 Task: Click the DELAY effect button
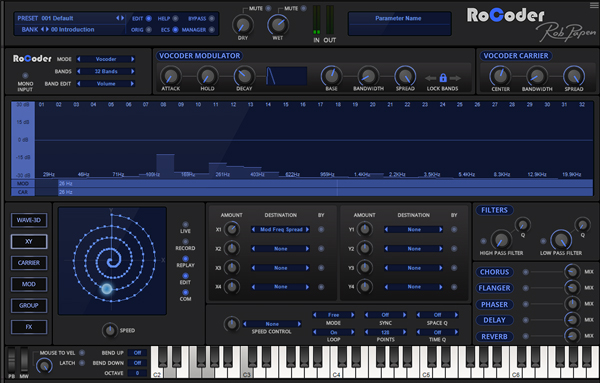[x=494, y=320]
